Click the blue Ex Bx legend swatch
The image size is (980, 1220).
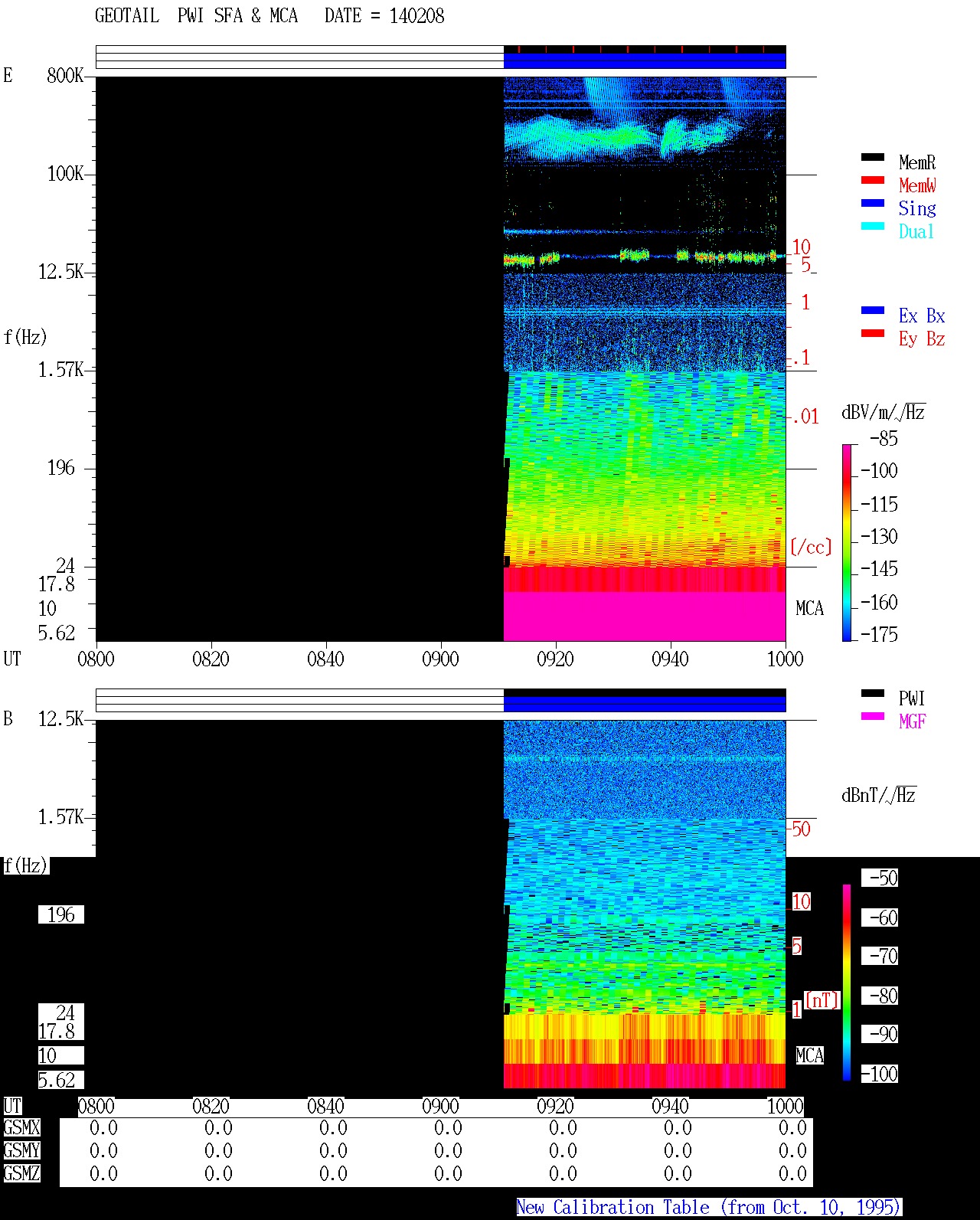click(873, 310)
